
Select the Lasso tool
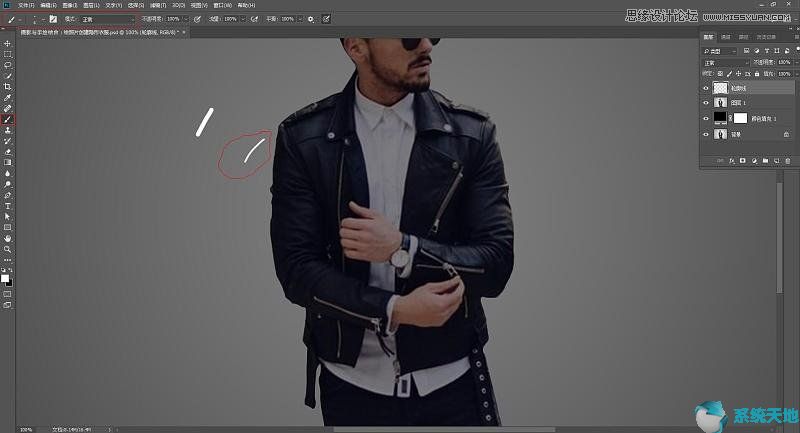7,65
